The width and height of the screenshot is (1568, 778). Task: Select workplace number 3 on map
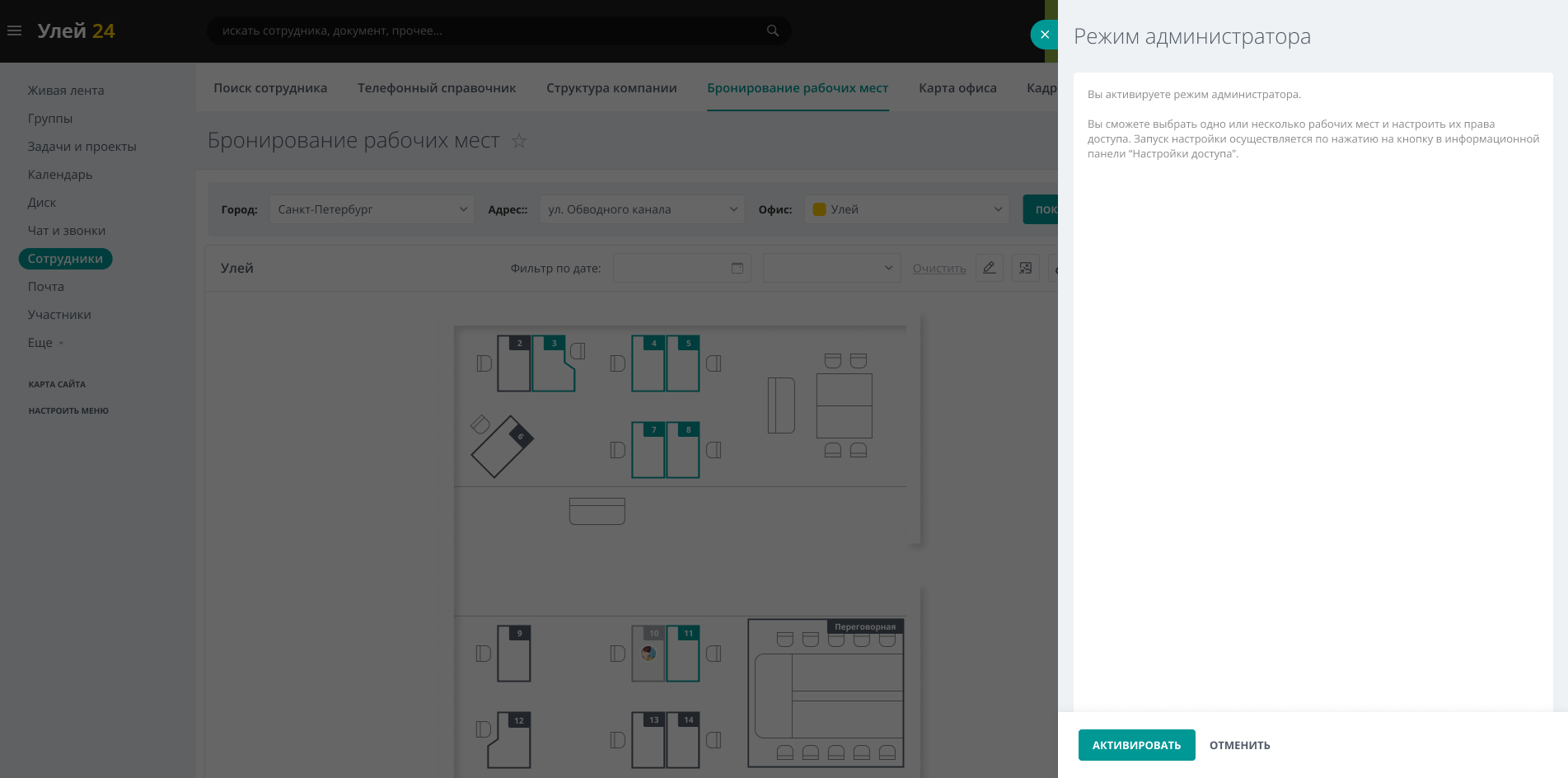[553, 363]
